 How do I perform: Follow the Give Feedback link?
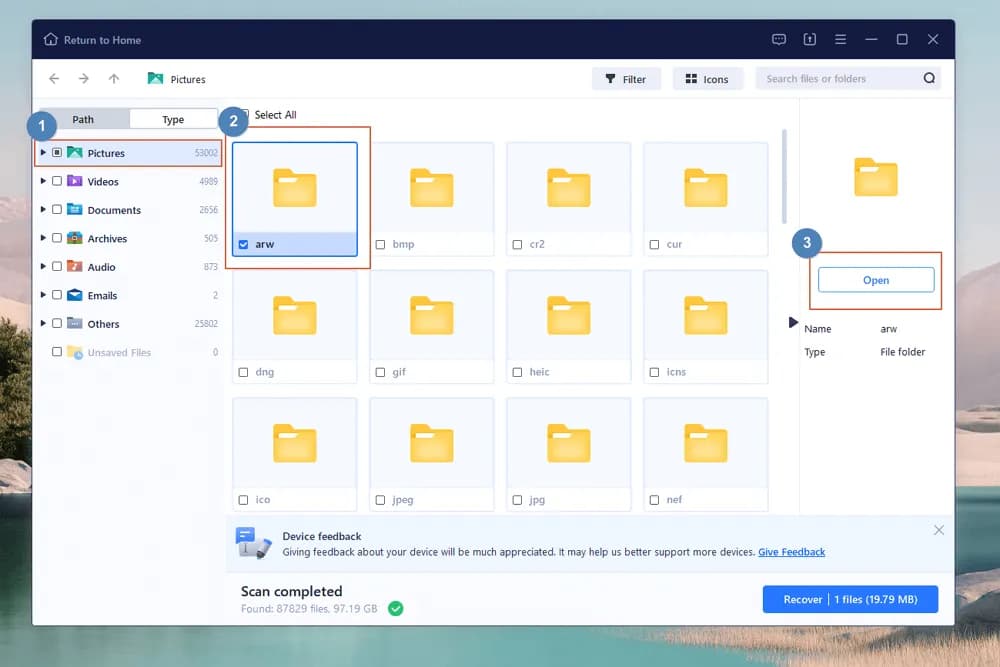click(x=791, y=552)
